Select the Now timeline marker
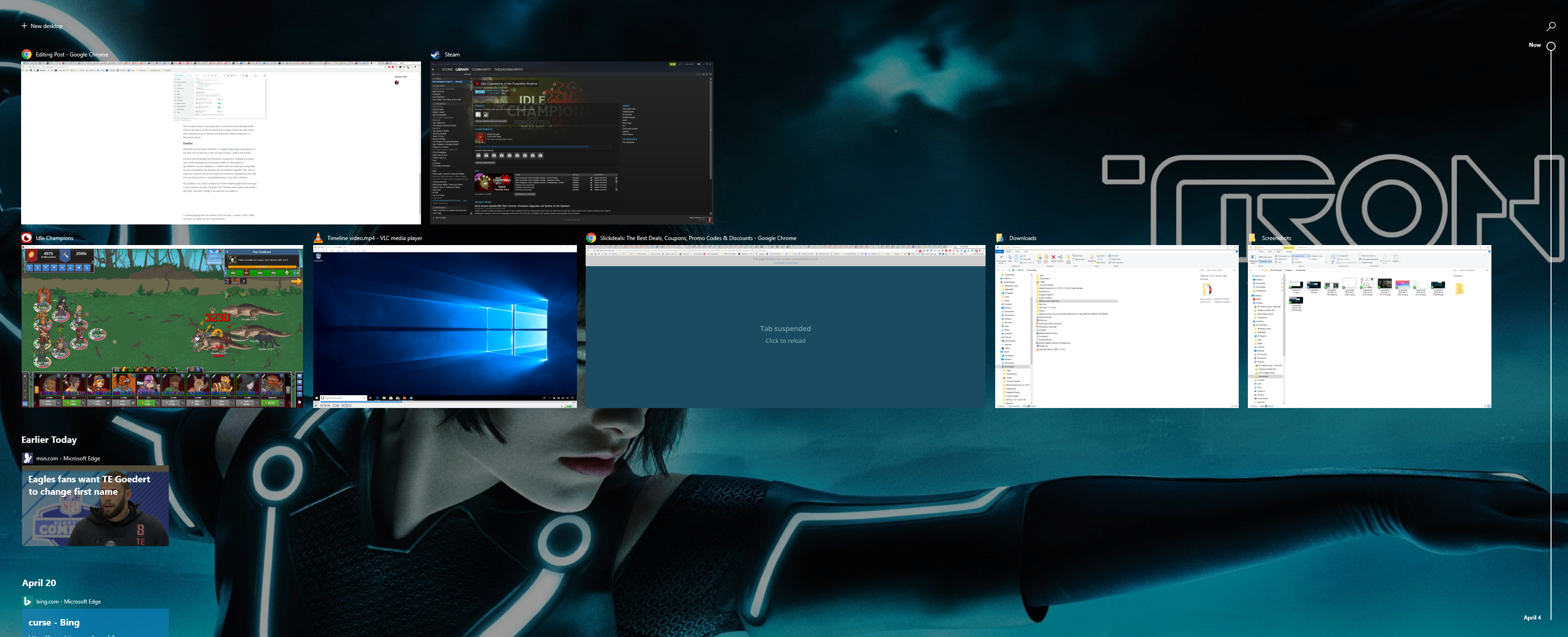 [1551, 46]
